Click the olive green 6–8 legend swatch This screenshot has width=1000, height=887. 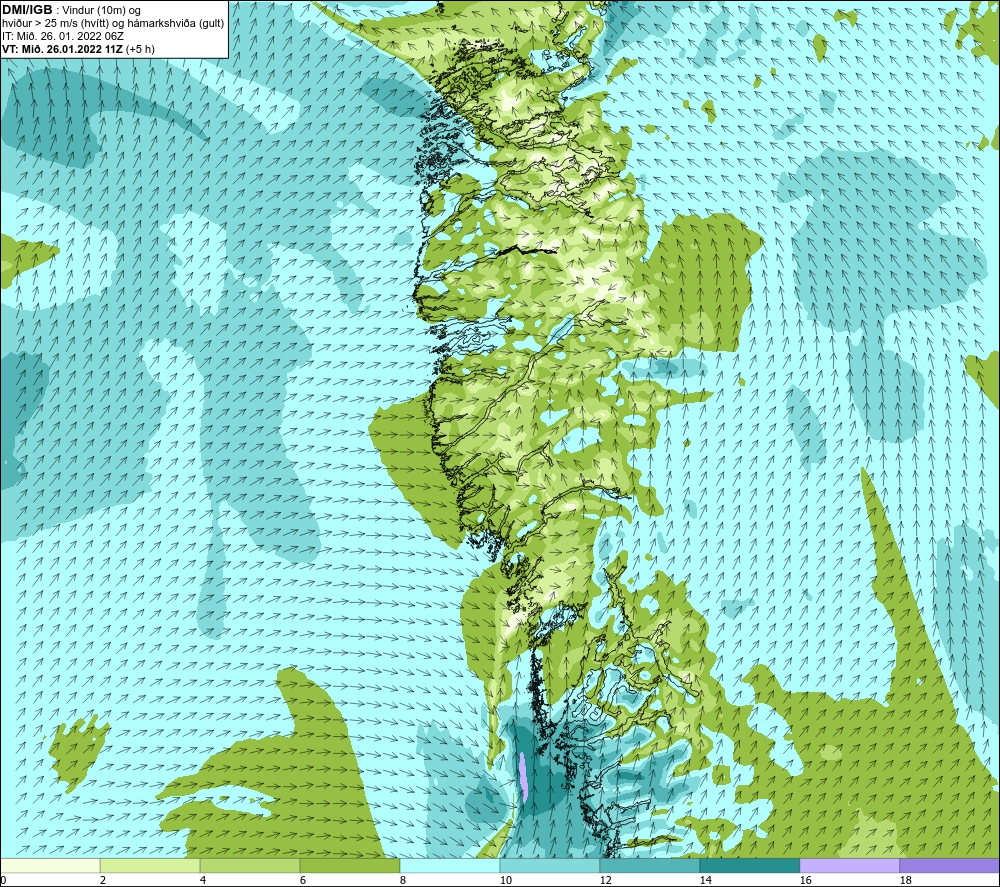pyautogui.click(x=349, y=865)
